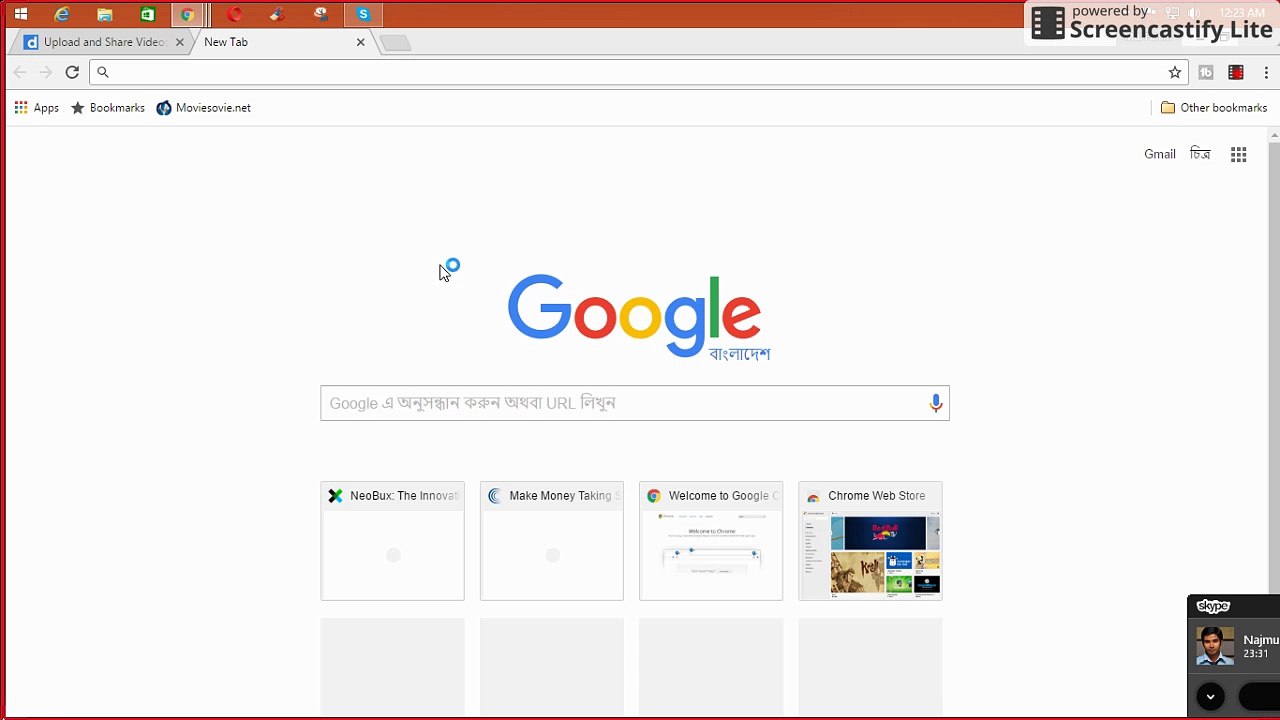Reload the current page
The image size is (1280, 720).
pyautogui.click(x=72, y=72)
